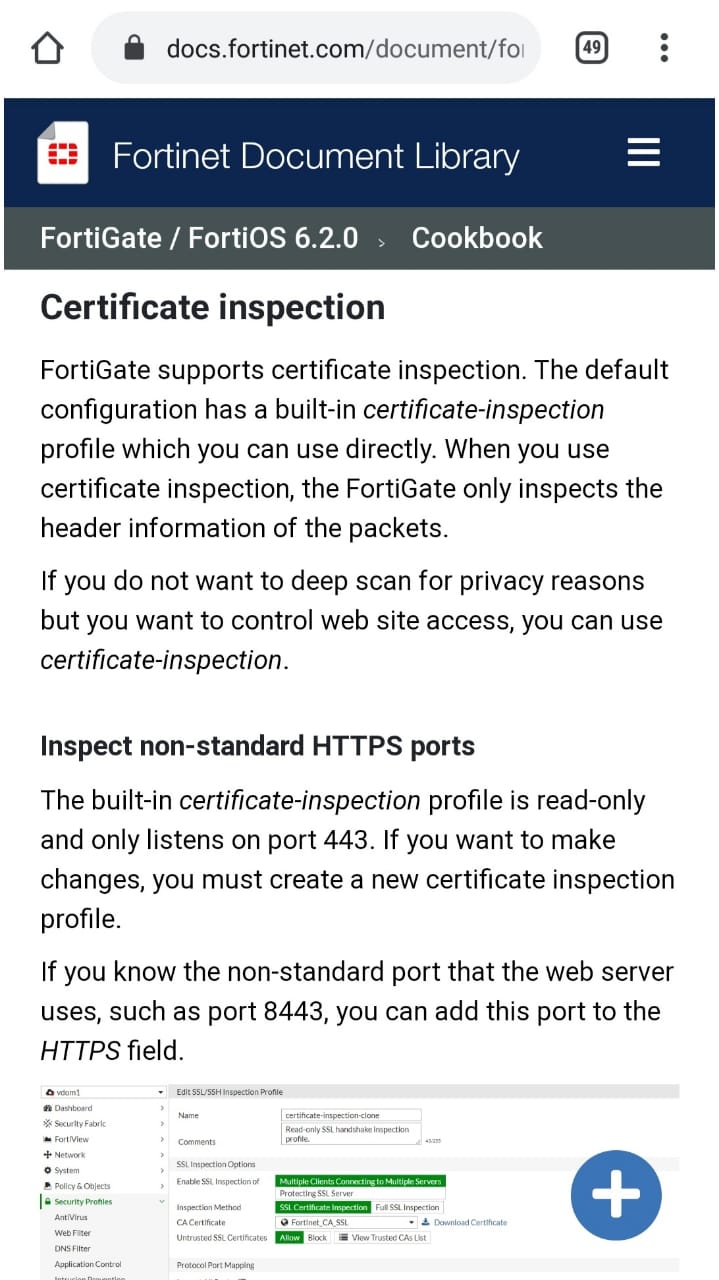Select Full SSL Inspection method
This screenshot has width=719, height=1280.
click(407, 1207)
